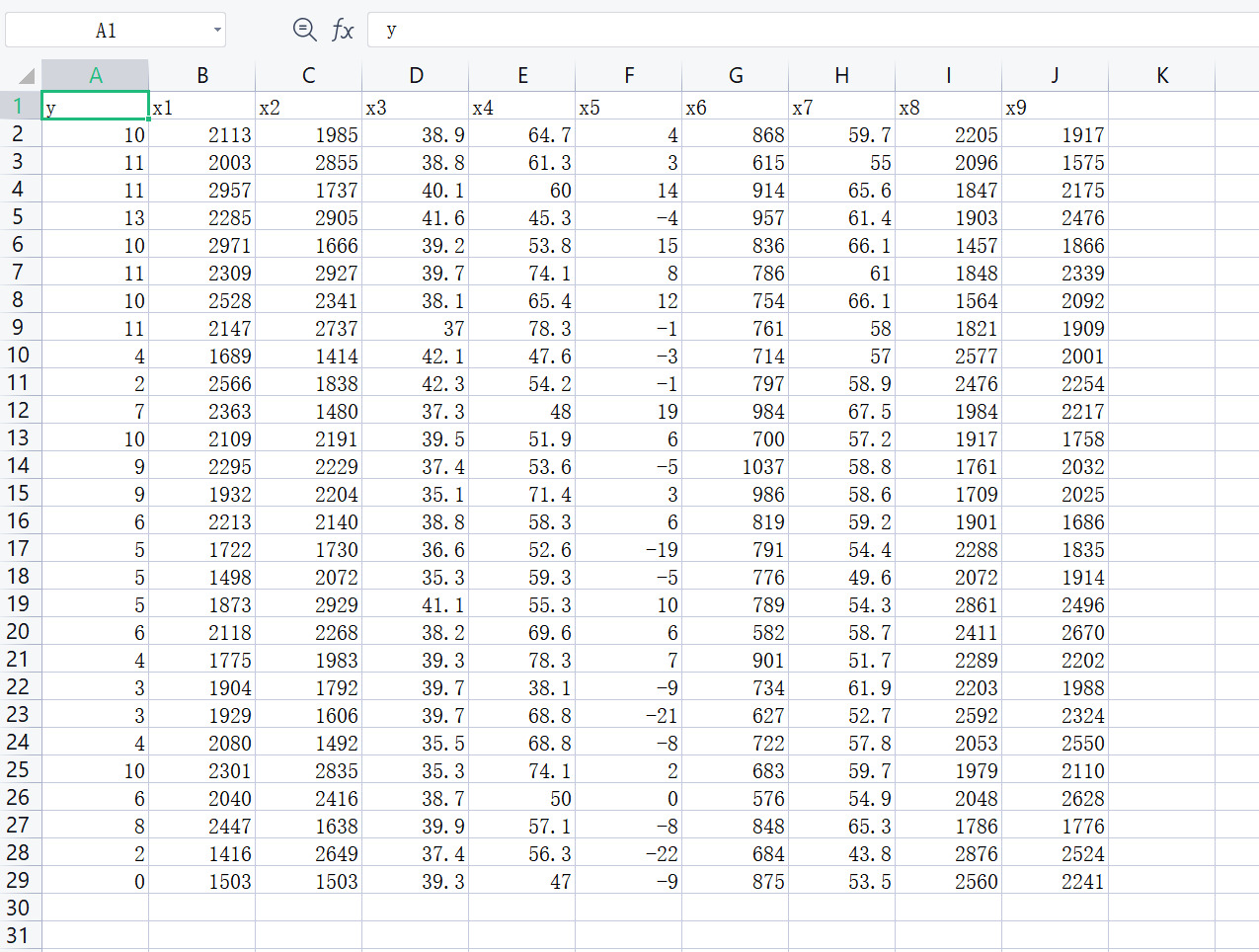1259x952 pixels.
Task: Click cell with value 1037
Action: [x=736, y=465]
